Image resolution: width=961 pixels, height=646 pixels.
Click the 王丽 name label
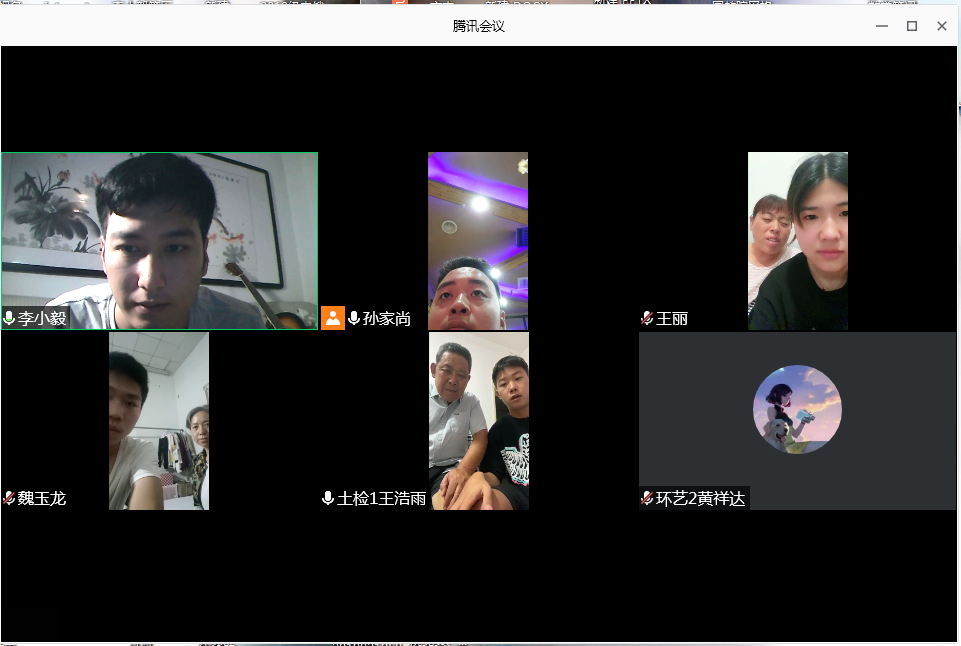tap(671, 319)
